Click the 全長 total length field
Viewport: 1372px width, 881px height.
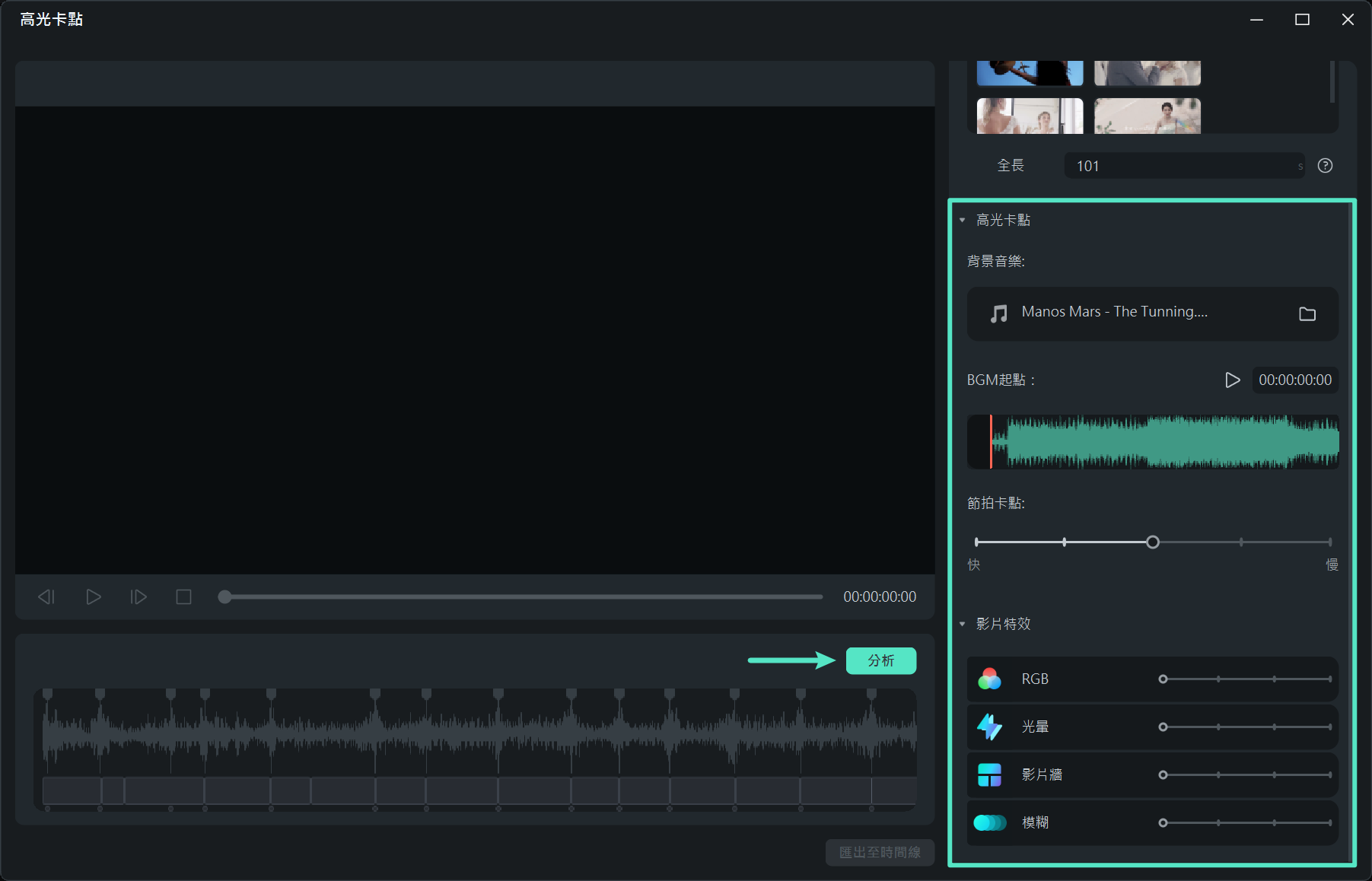1182,166
